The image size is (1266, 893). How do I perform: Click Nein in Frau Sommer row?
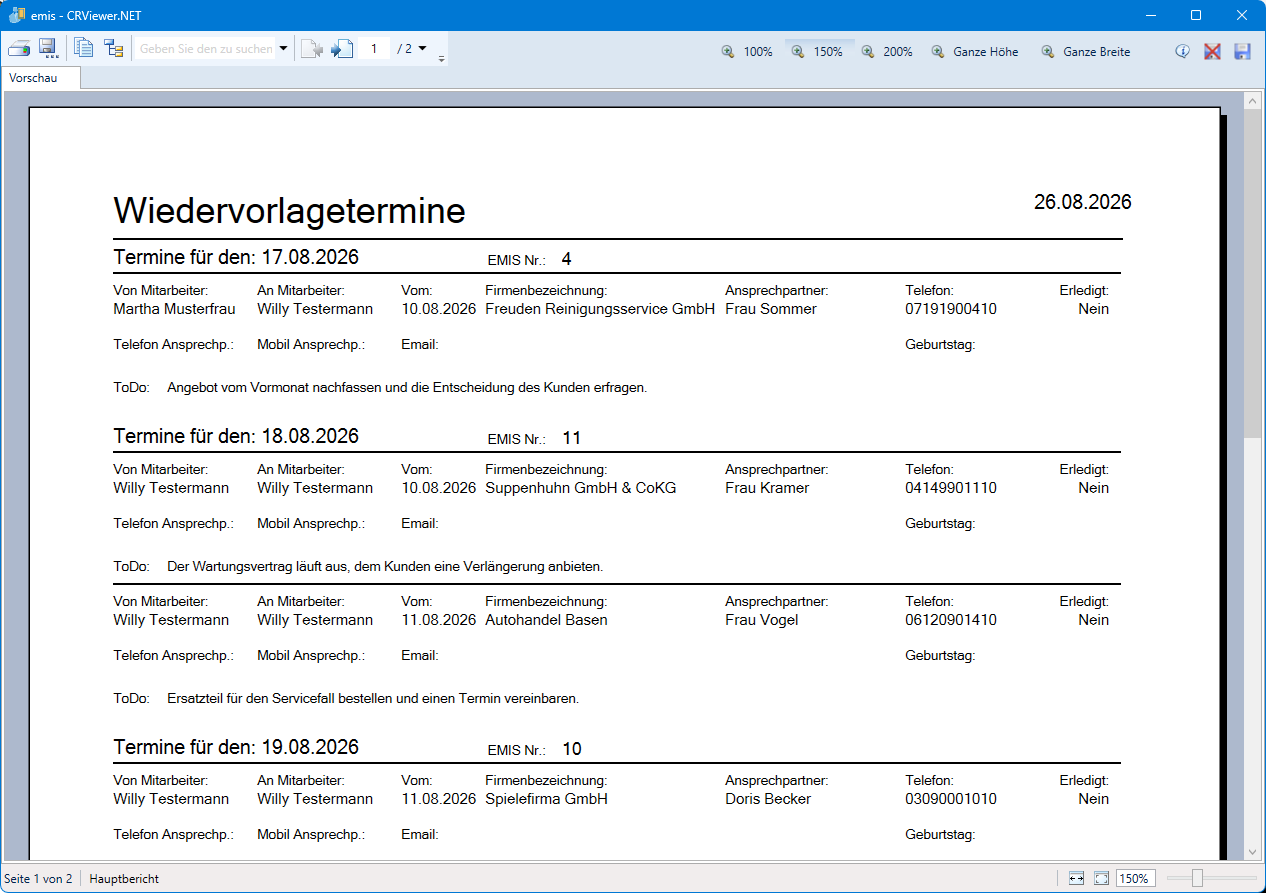[1093, 309]
